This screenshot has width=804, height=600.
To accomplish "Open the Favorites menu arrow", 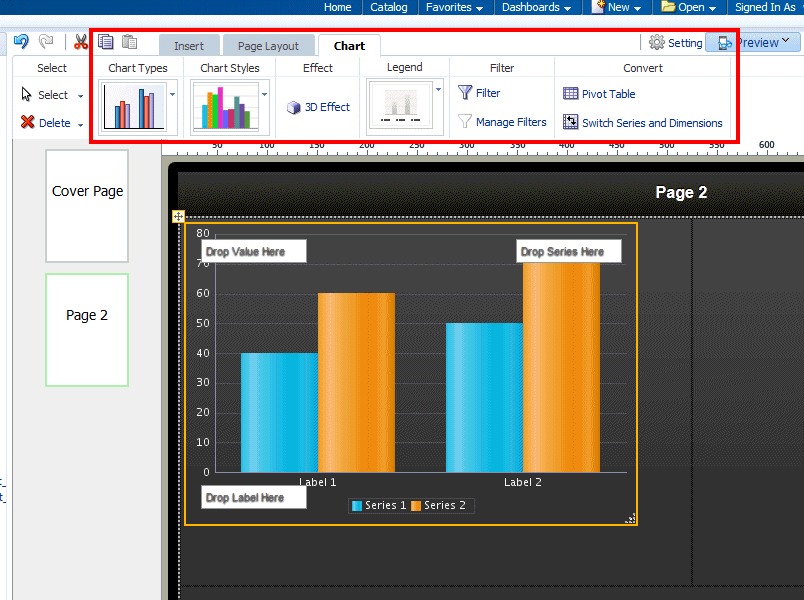I will click(x=479, y=8).
